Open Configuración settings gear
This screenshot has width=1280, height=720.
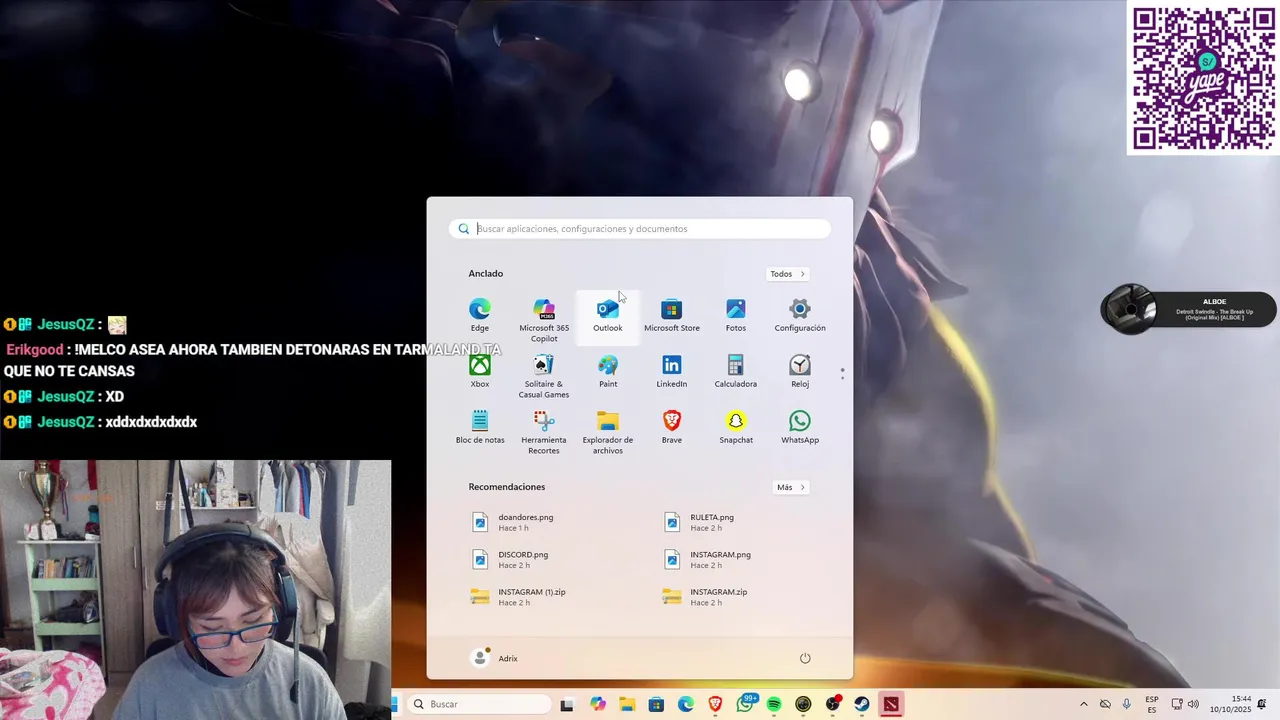[800, 316]
